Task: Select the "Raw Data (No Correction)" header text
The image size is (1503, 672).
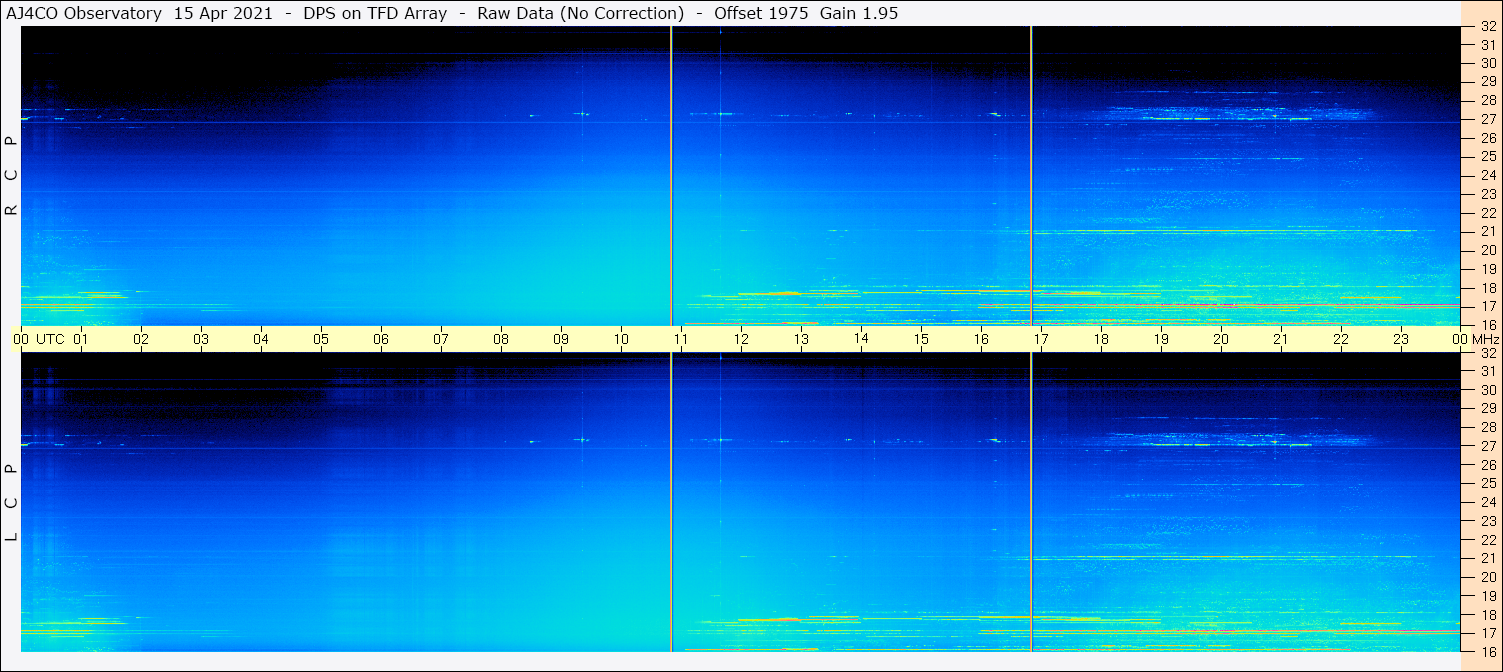Action: click(580, 13)
